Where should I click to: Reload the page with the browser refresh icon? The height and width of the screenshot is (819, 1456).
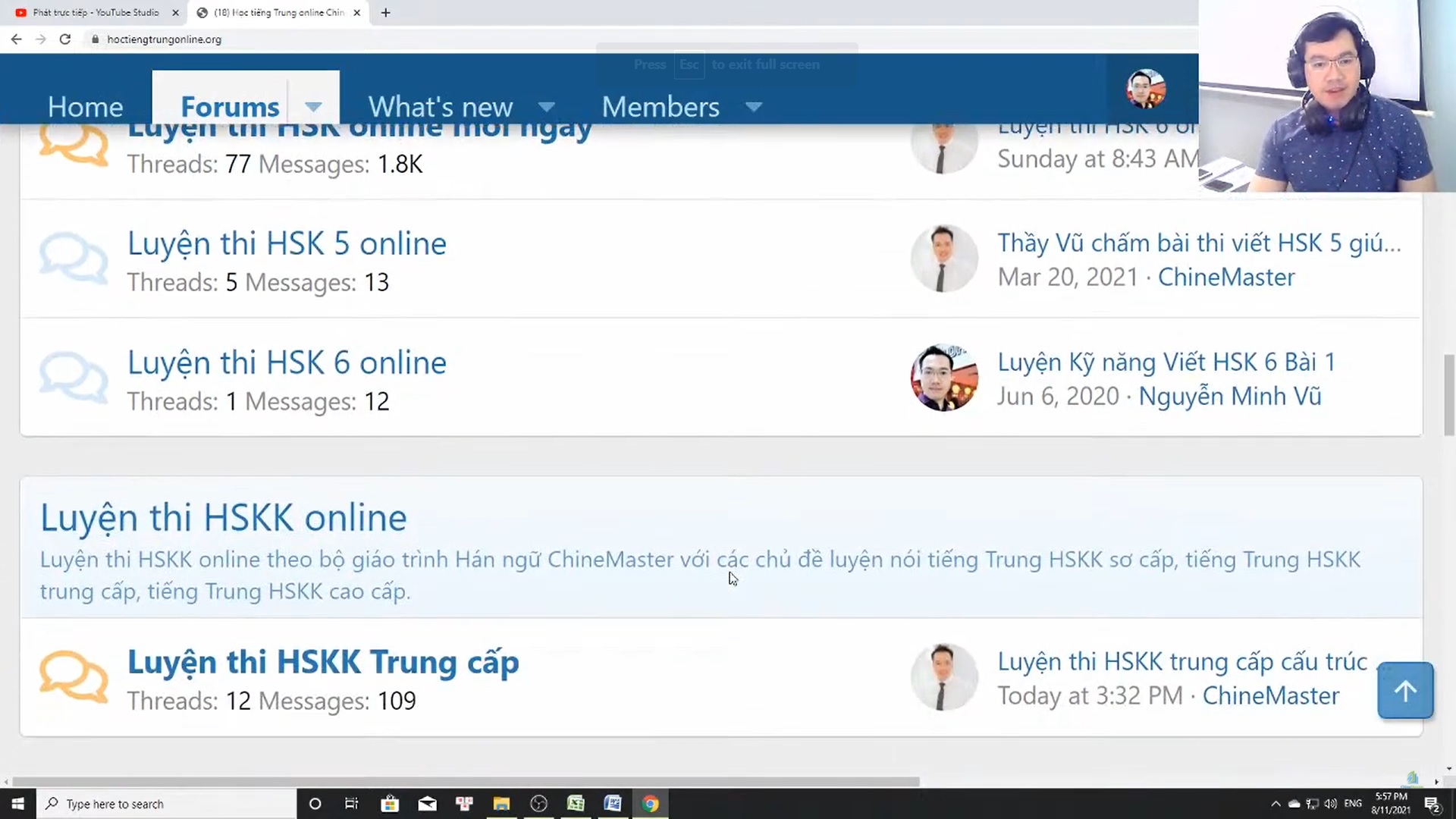[65, 39]
